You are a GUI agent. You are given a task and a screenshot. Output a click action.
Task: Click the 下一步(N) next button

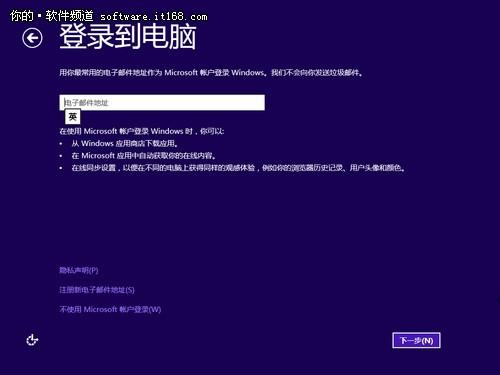(416, 340)
